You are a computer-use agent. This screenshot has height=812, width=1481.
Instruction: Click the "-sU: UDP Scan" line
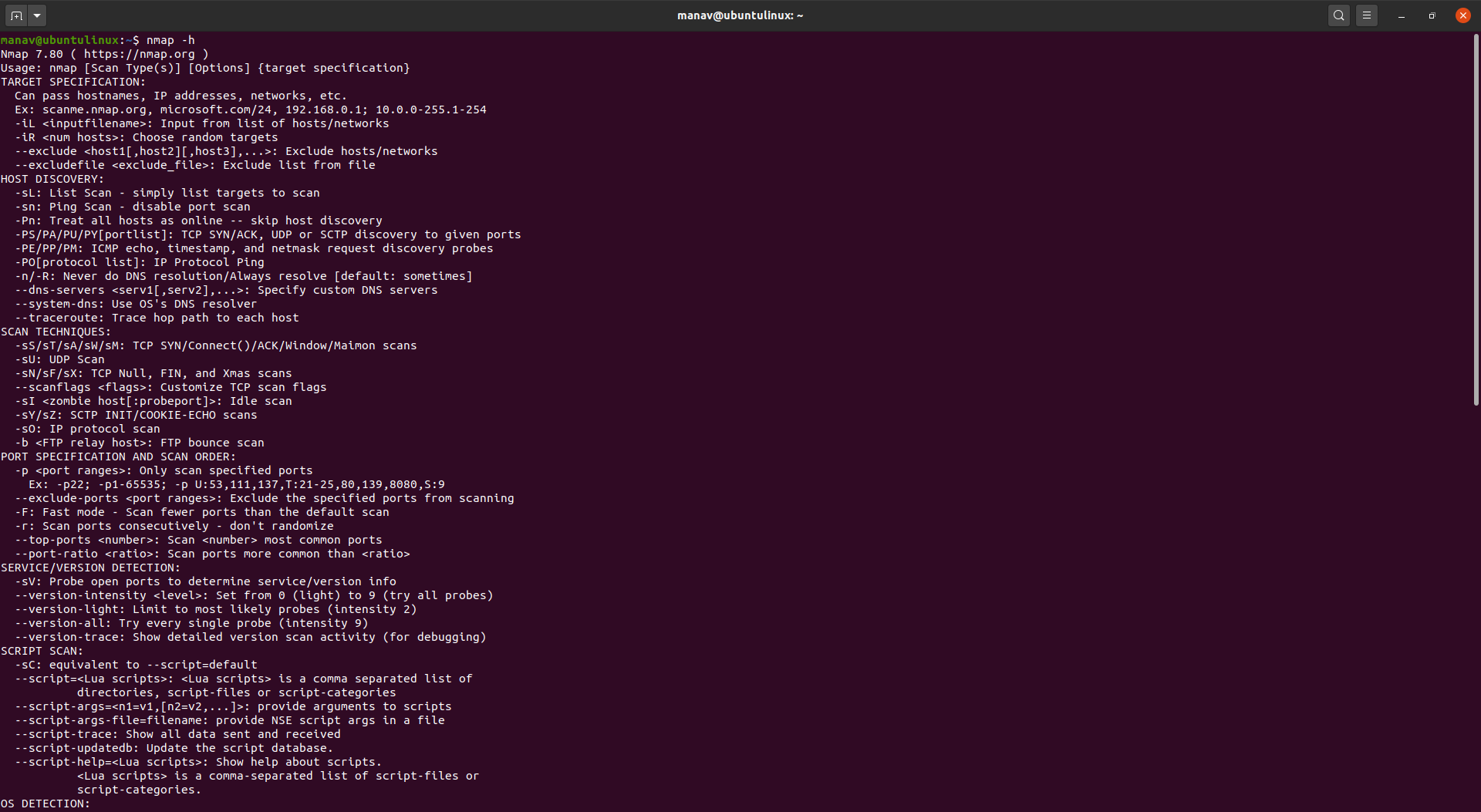(x=59, y=359)
